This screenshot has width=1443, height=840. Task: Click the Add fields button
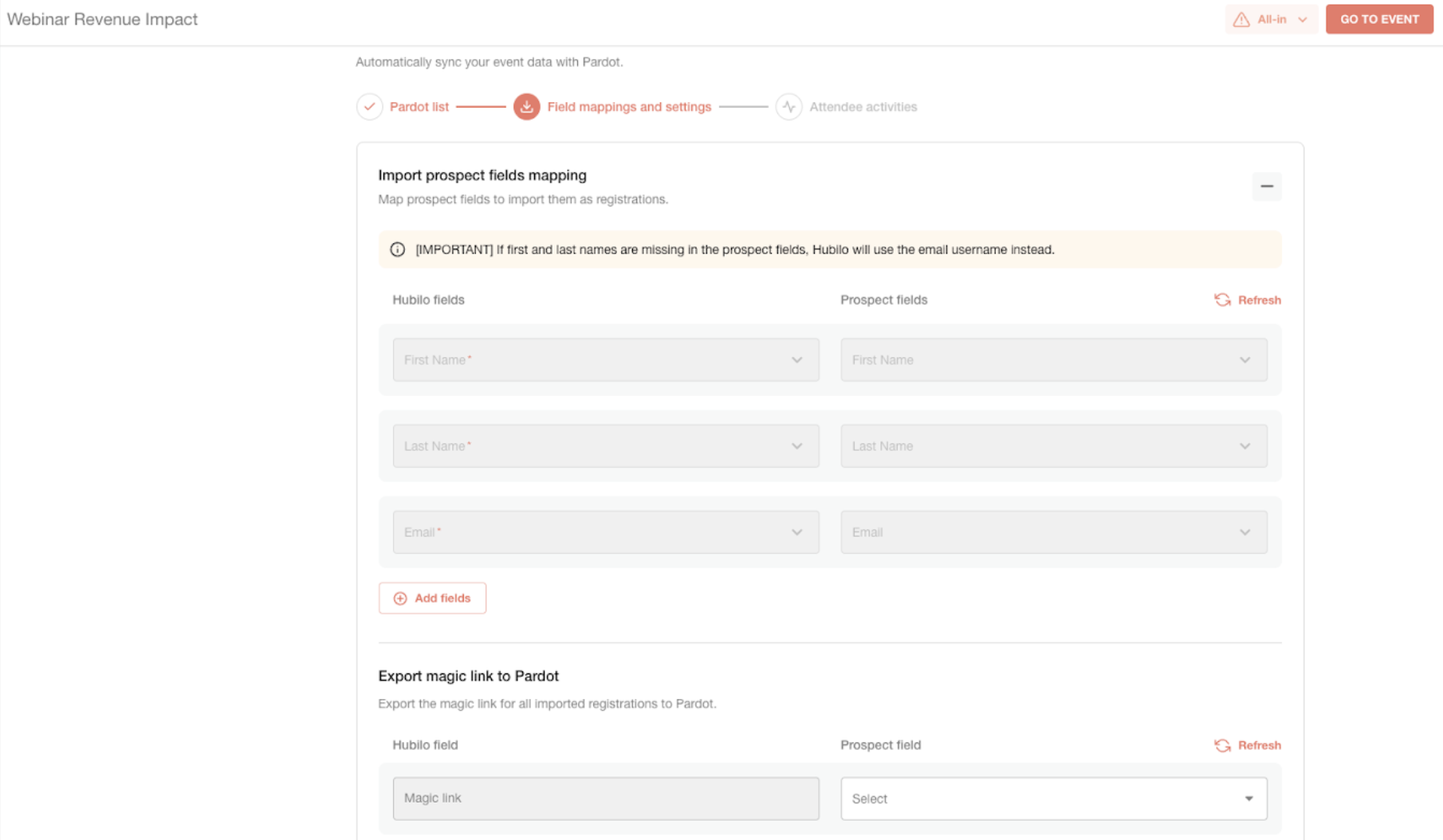point(432,599)
